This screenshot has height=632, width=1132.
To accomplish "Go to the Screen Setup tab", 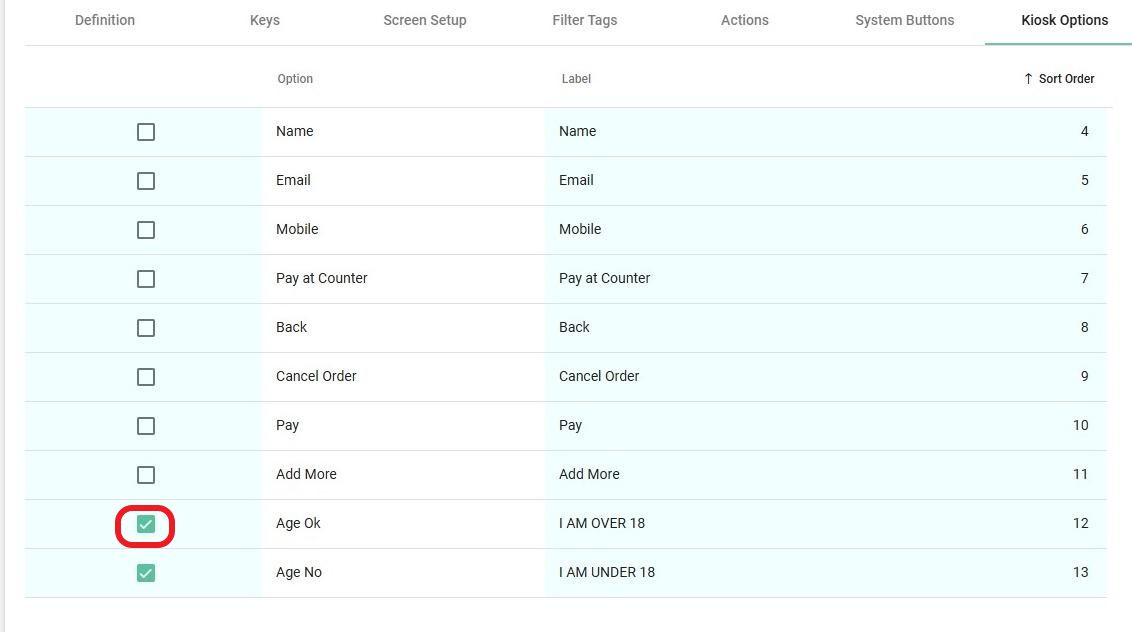I will coord(425,20).
